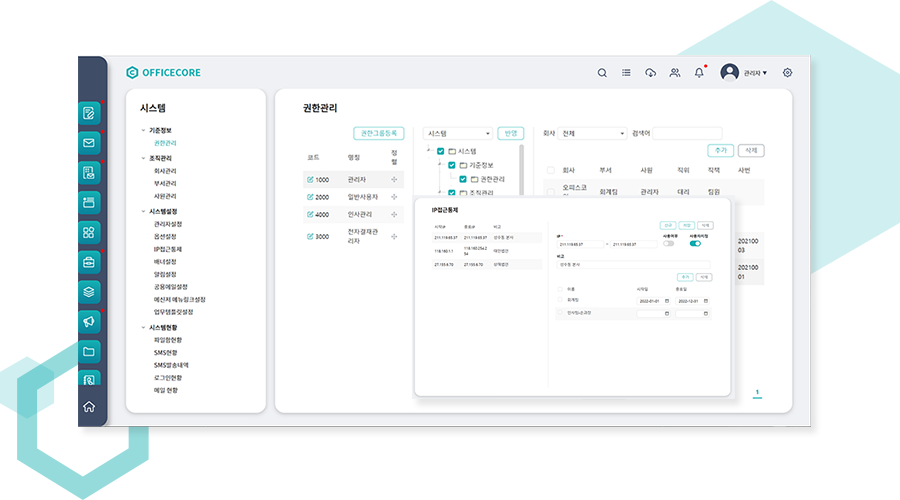This screenshot has height=500, width=900.
Task: Click edit icon for code 1000 row
Action: coord(311,179)
